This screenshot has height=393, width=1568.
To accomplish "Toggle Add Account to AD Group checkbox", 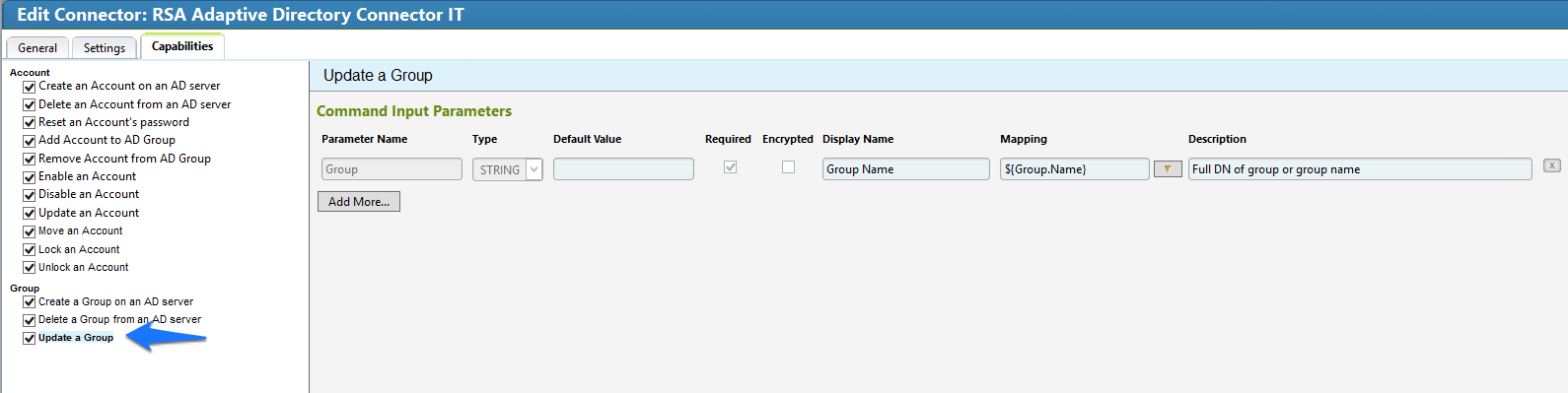I will (30, 141).
